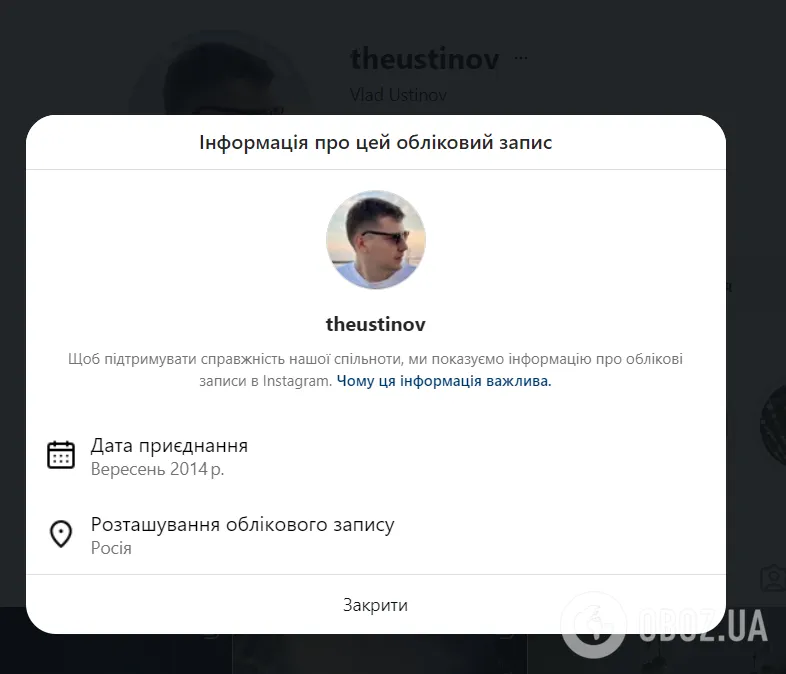The image size is (786, 674).
Task: Click the location pin icon
Action: pyautogui.click(x=61, y=534)
